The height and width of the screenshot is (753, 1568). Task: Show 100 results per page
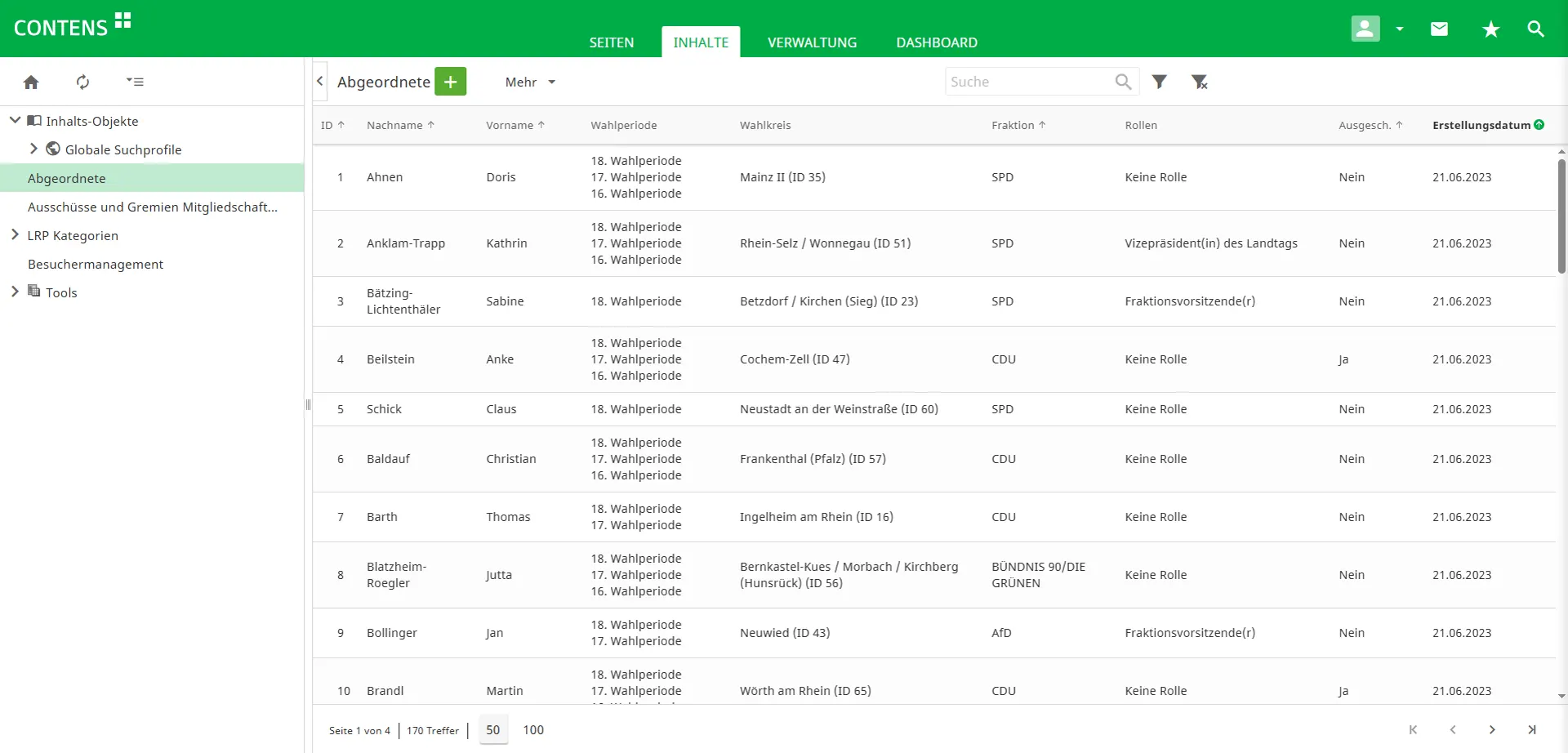pyautogui.click(x=533, y=729)
